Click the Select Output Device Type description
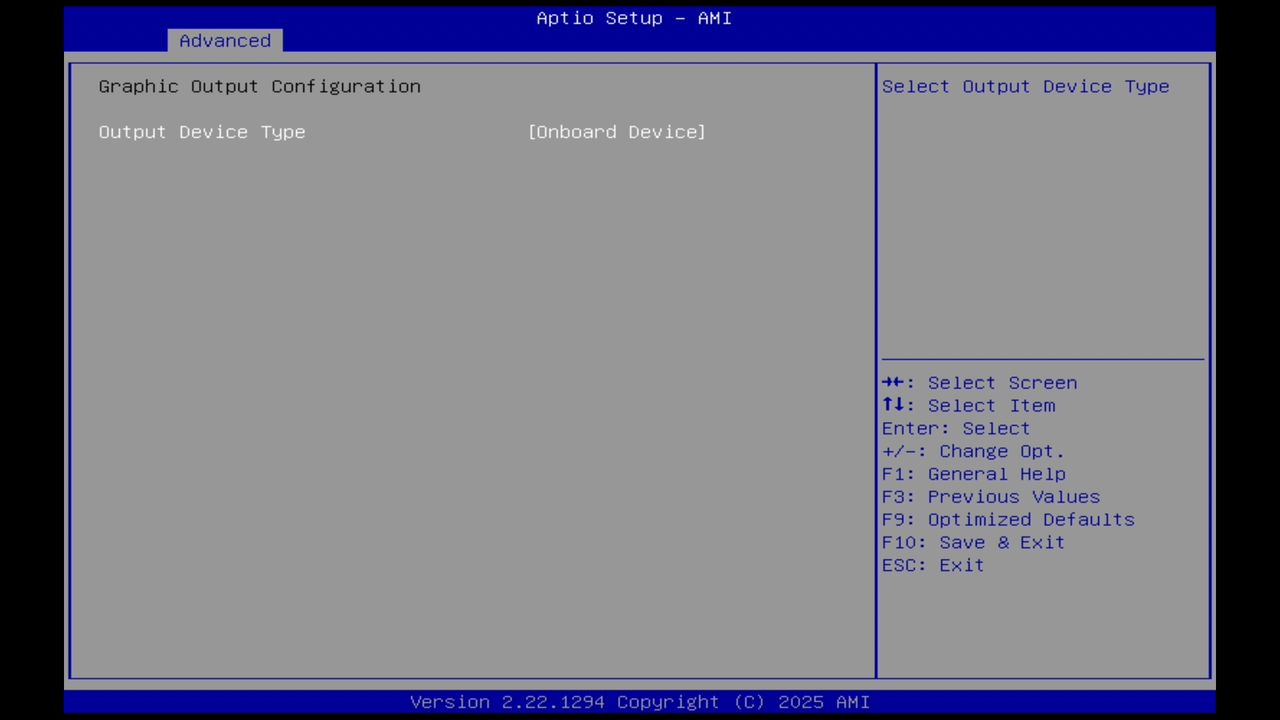1280x720 pixels. pyautogui.click(x=1025, y=86)
